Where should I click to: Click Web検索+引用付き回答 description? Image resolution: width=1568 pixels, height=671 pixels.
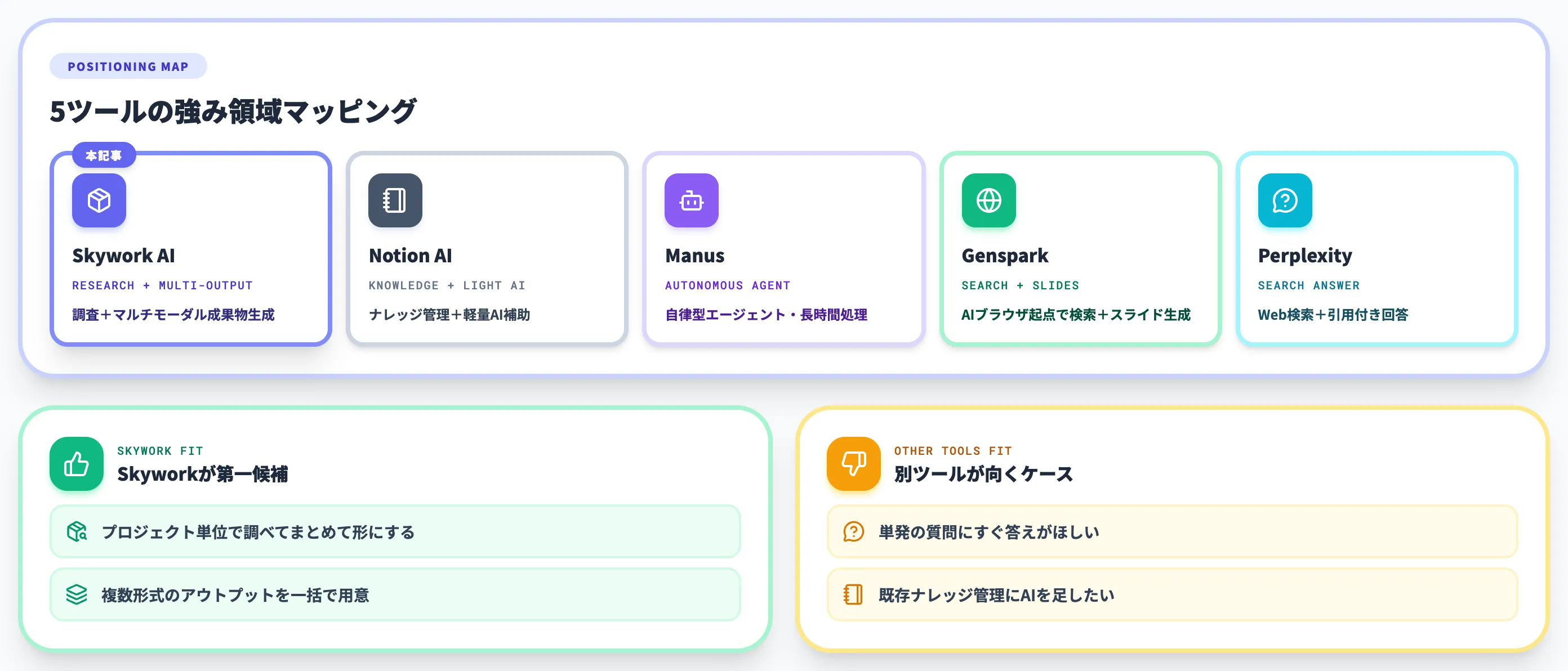pyautogui.click(x=1333, y=315)
